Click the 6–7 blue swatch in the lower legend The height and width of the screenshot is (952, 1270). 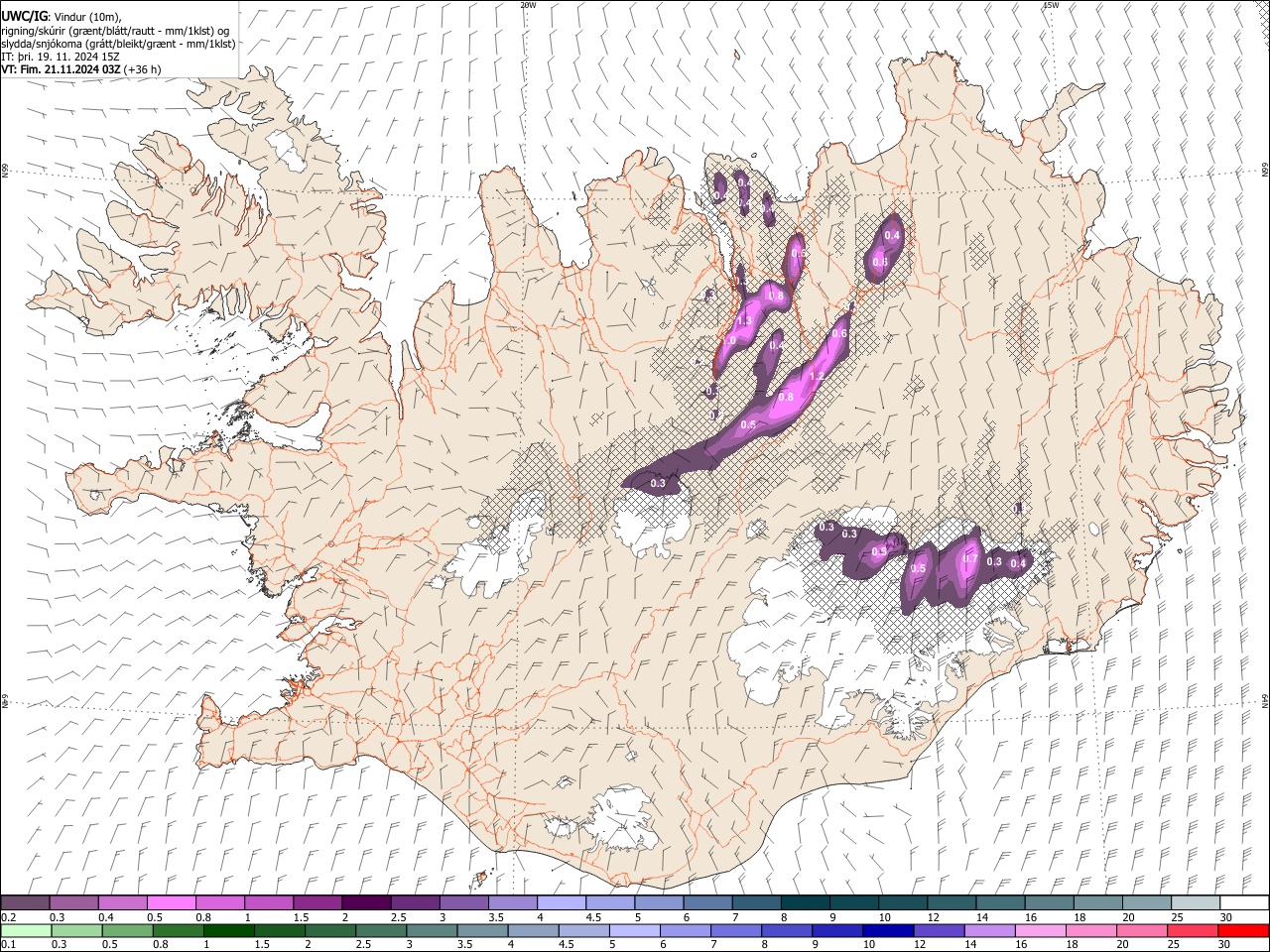click(x=686, y=930)
